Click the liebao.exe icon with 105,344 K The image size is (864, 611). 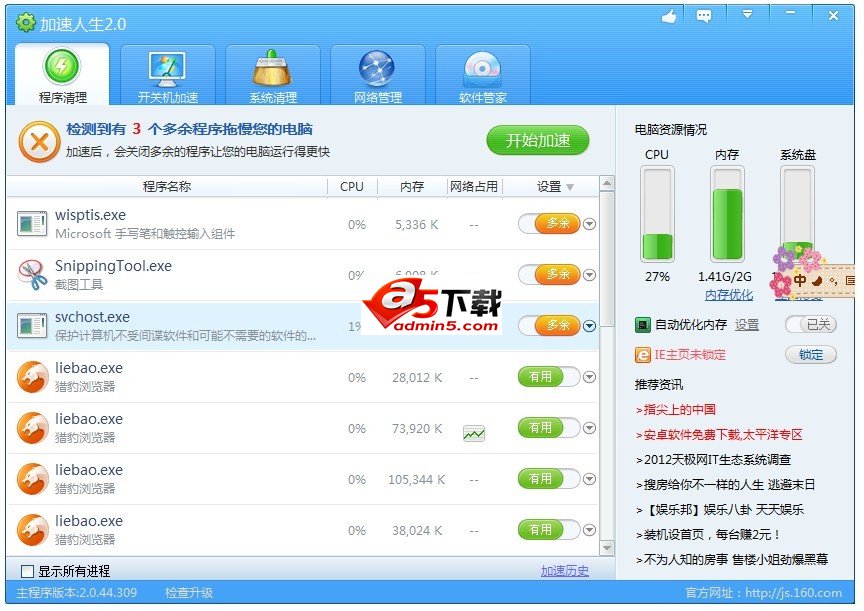[x=33, y=479]
